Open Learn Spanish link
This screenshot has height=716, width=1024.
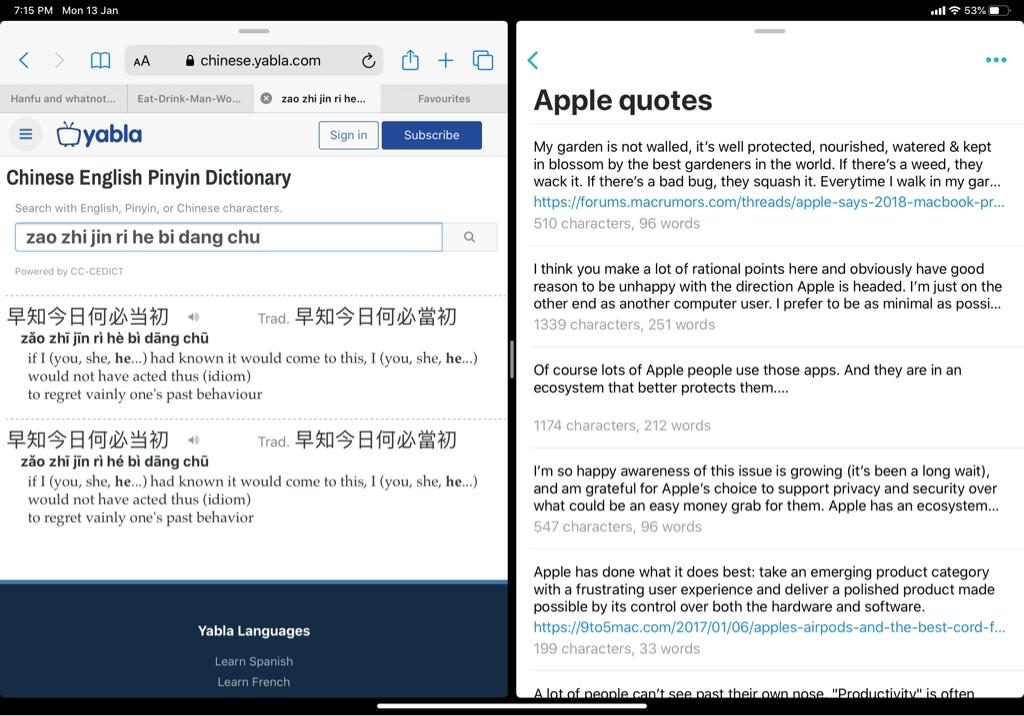point(254,661)
